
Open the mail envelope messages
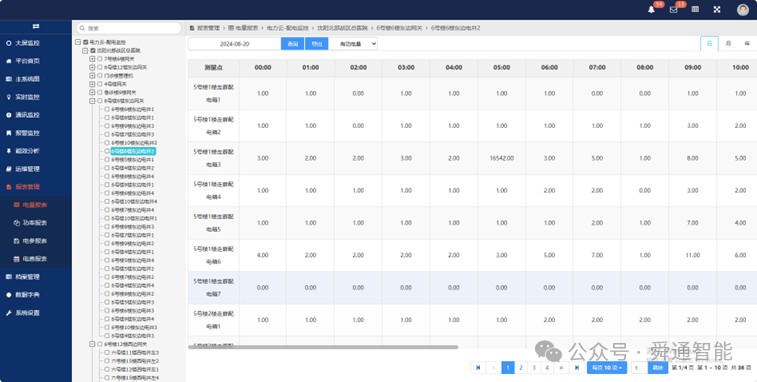click(x=673, y=10)
